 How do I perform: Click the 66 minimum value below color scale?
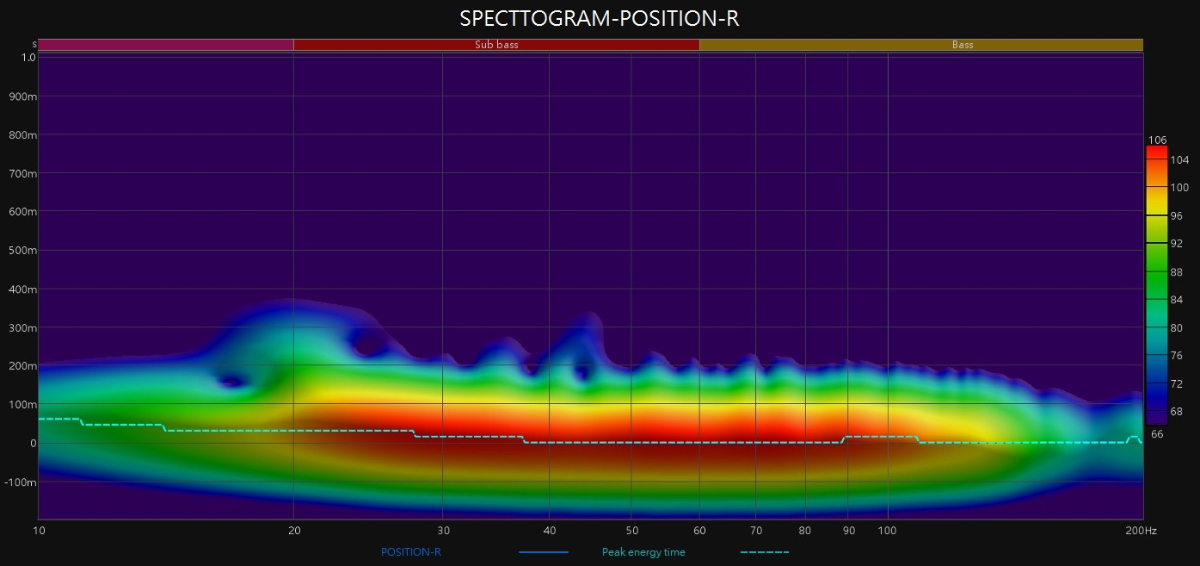pyautogui.click(x=1158, y=434)
